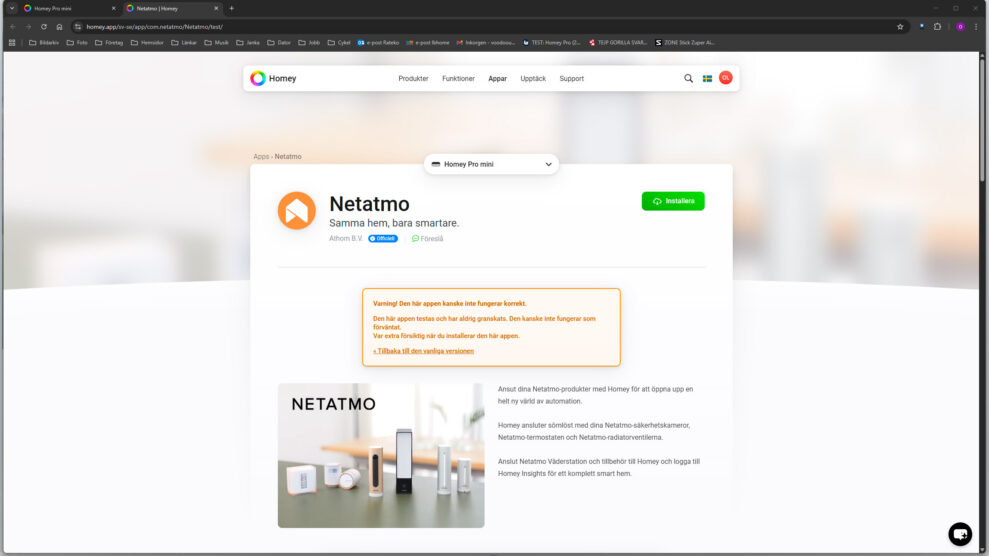989x556 pixels.
Task: Open the Appar menu
Action: click(x=497, y=79)
